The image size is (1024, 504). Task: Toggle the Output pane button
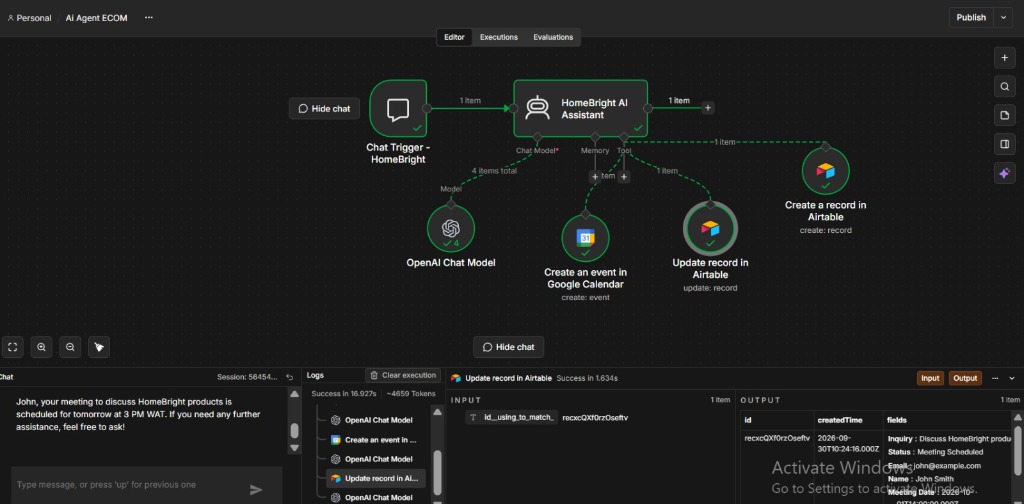pyautogui.click(x=965, y=378)
